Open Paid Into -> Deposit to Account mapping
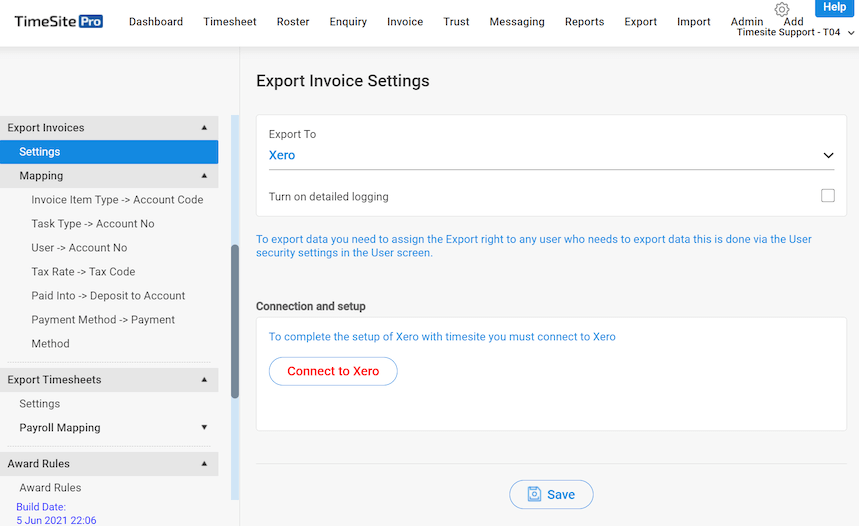Image resolution: width=859 pixels, height=526 pixels. (108, 296)
